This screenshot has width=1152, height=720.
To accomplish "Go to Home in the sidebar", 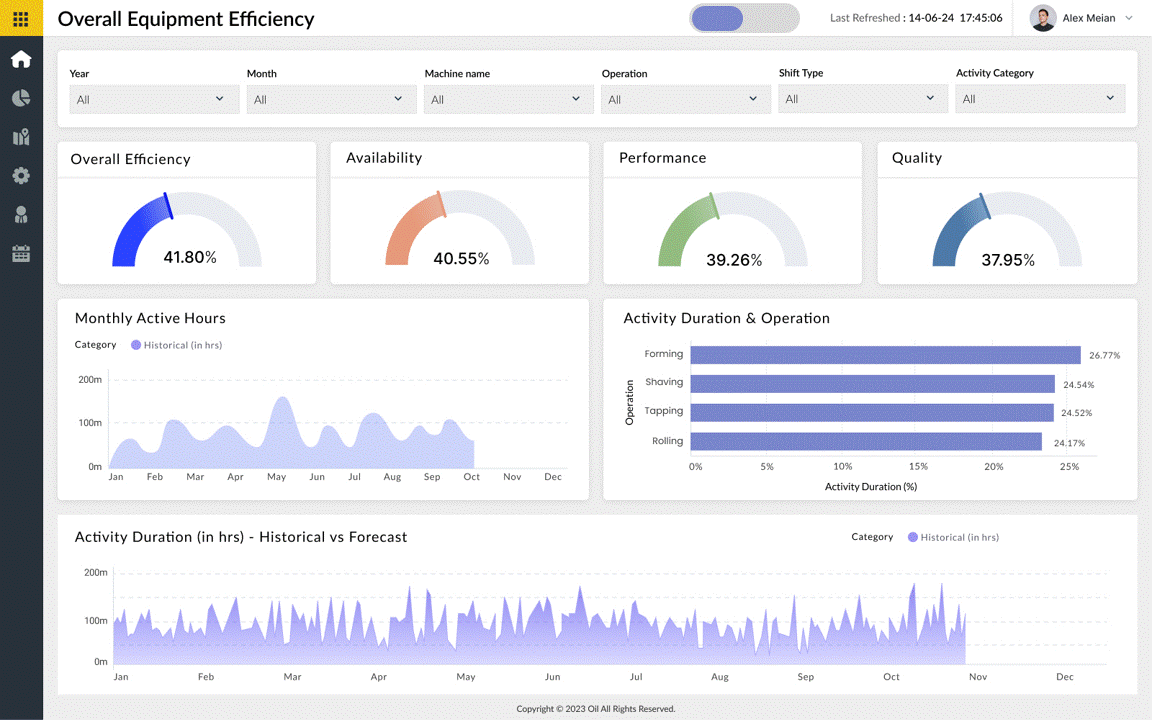I will pyautogui.click(x=21, y=59).
